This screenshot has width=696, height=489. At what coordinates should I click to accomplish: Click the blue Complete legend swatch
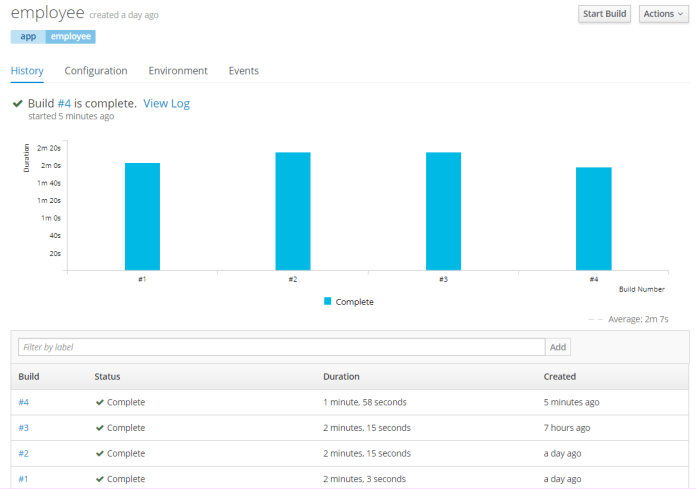(x=327, y=301)
